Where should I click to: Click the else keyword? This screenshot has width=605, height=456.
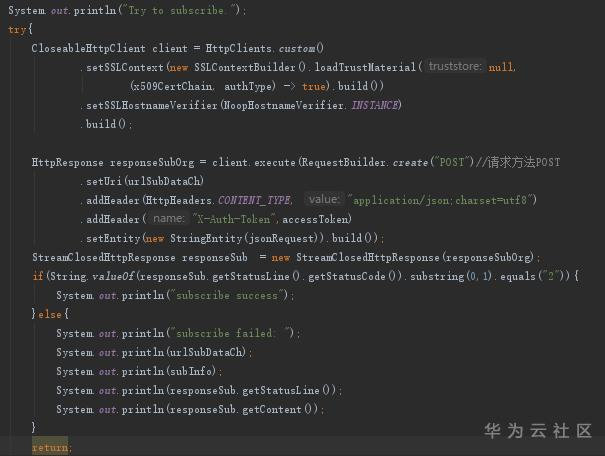(x=50, y=314)
